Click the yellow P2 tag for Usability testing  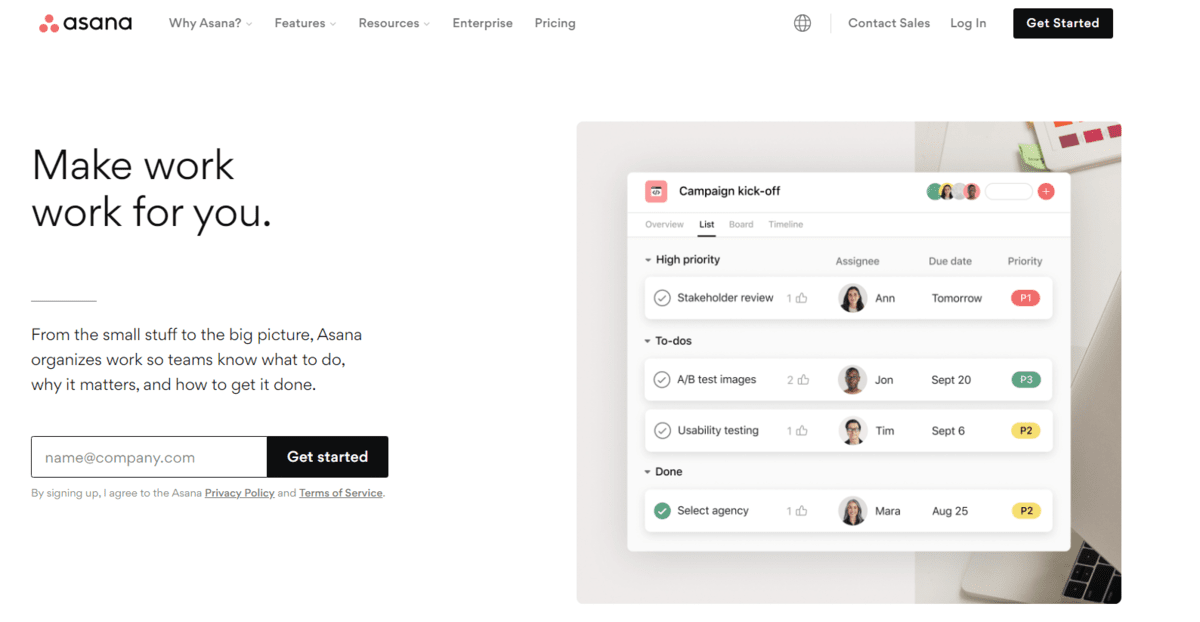coord(1026,431)
